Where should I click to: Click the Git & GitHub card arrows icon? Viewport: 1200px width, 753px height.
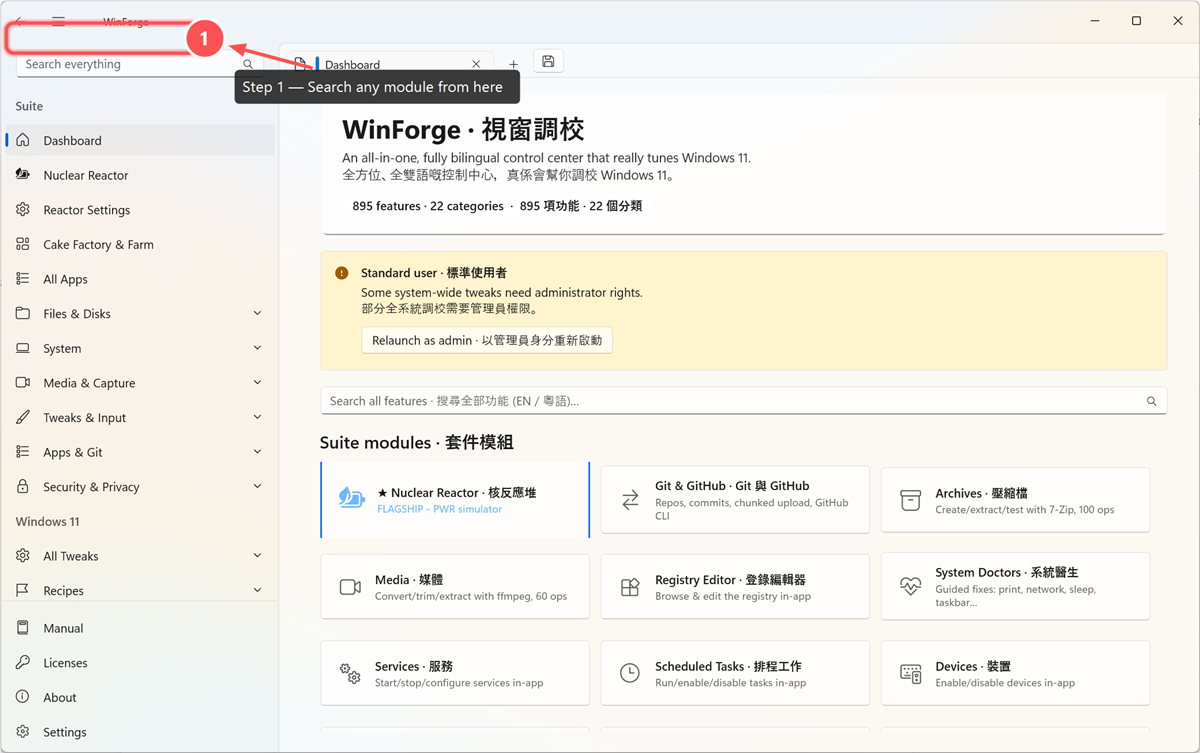[630, 500]
